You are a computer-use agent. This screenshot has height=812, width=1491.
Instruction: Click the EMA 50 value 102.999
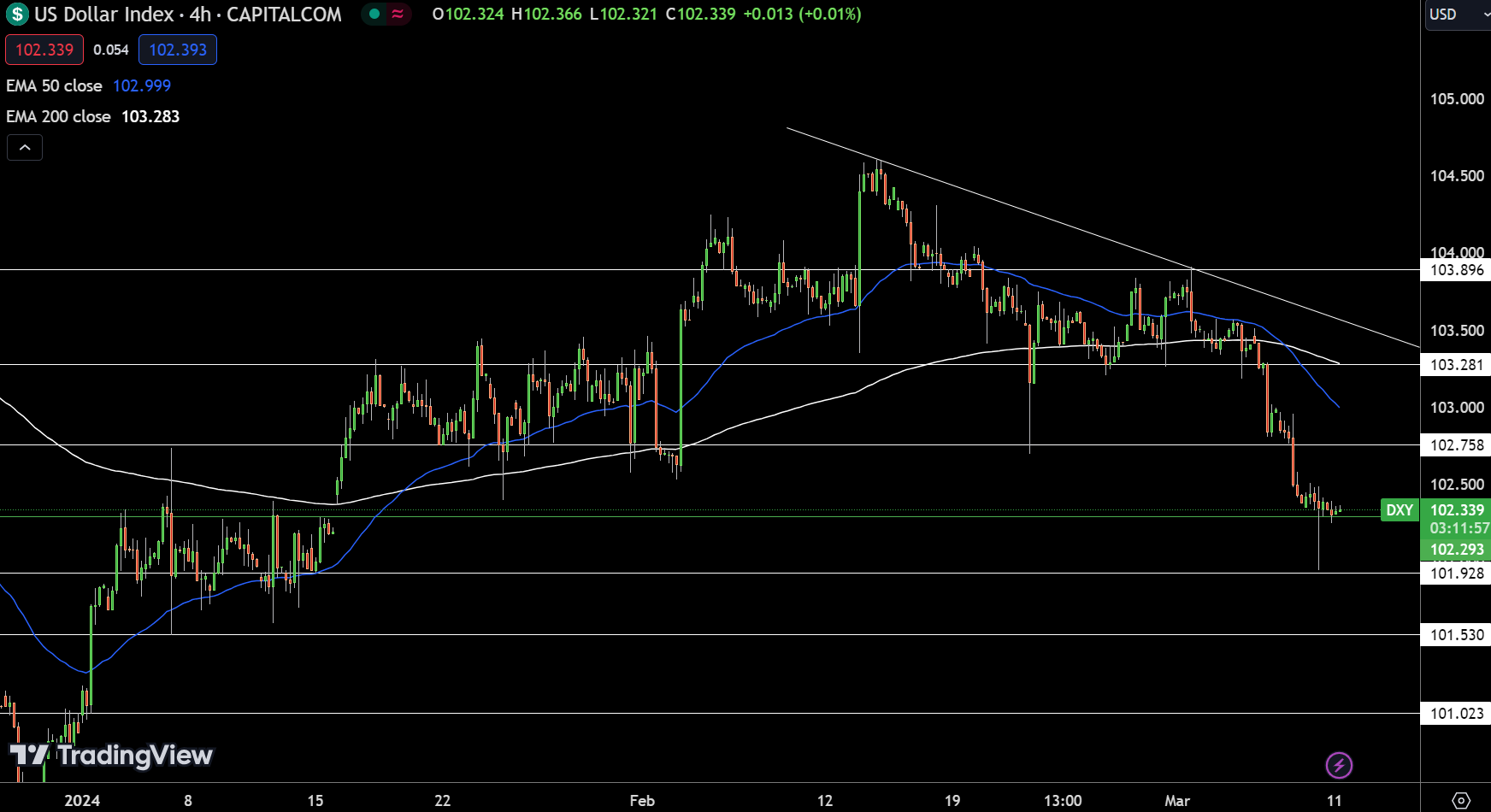[x=142, y=85]
